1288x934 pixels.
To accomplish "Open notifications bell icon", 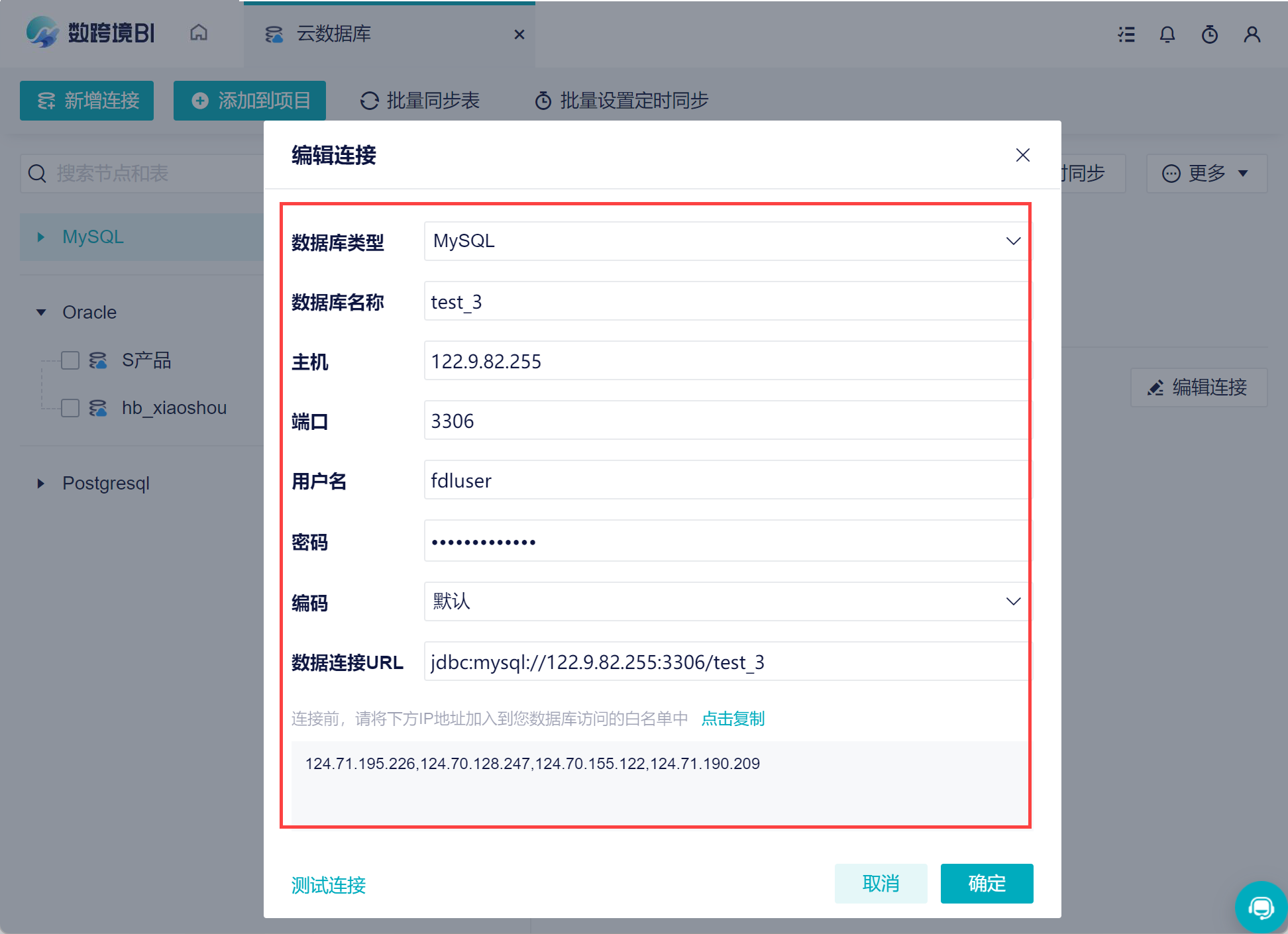I will pyautogui.click(x=1167, y=34).
